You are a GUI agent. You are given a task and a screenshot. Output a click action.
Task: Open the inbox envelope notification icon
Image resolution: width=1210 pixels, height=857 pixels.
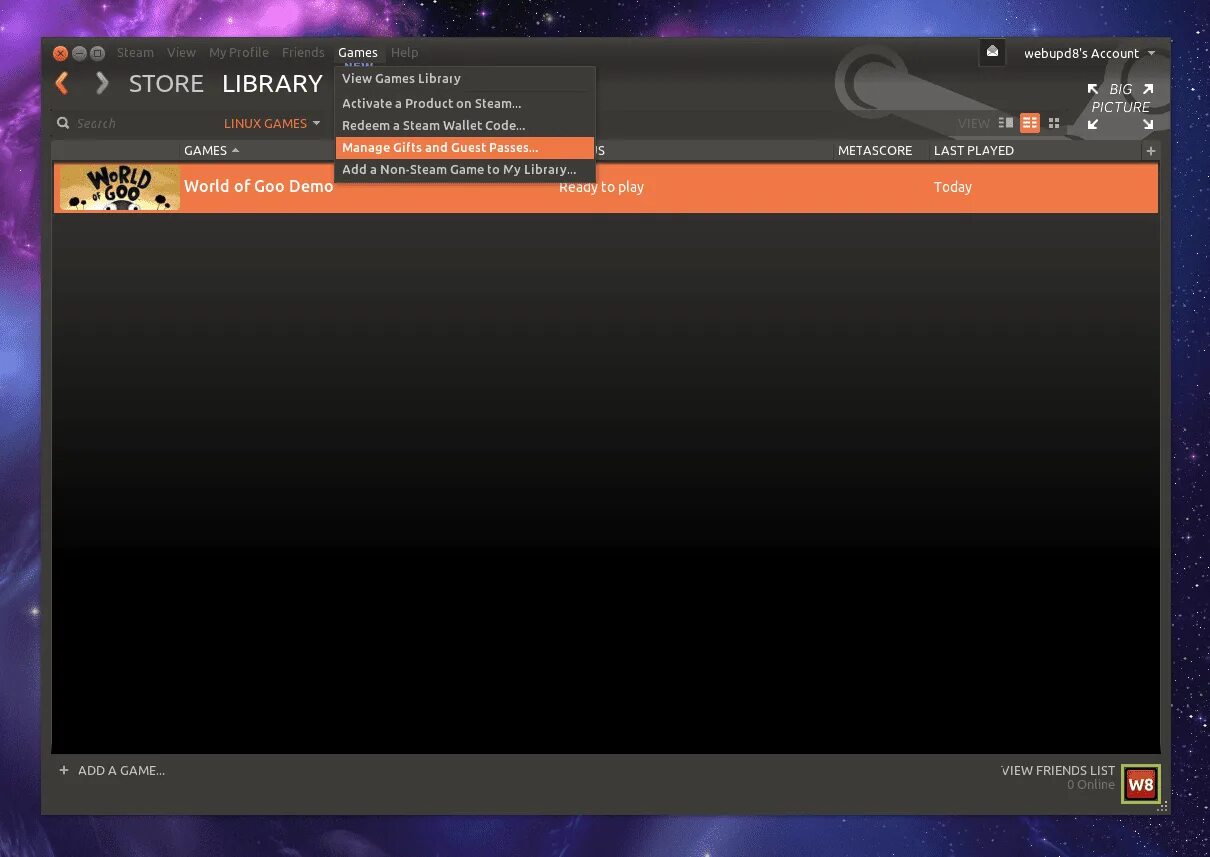tap(992, 52)
